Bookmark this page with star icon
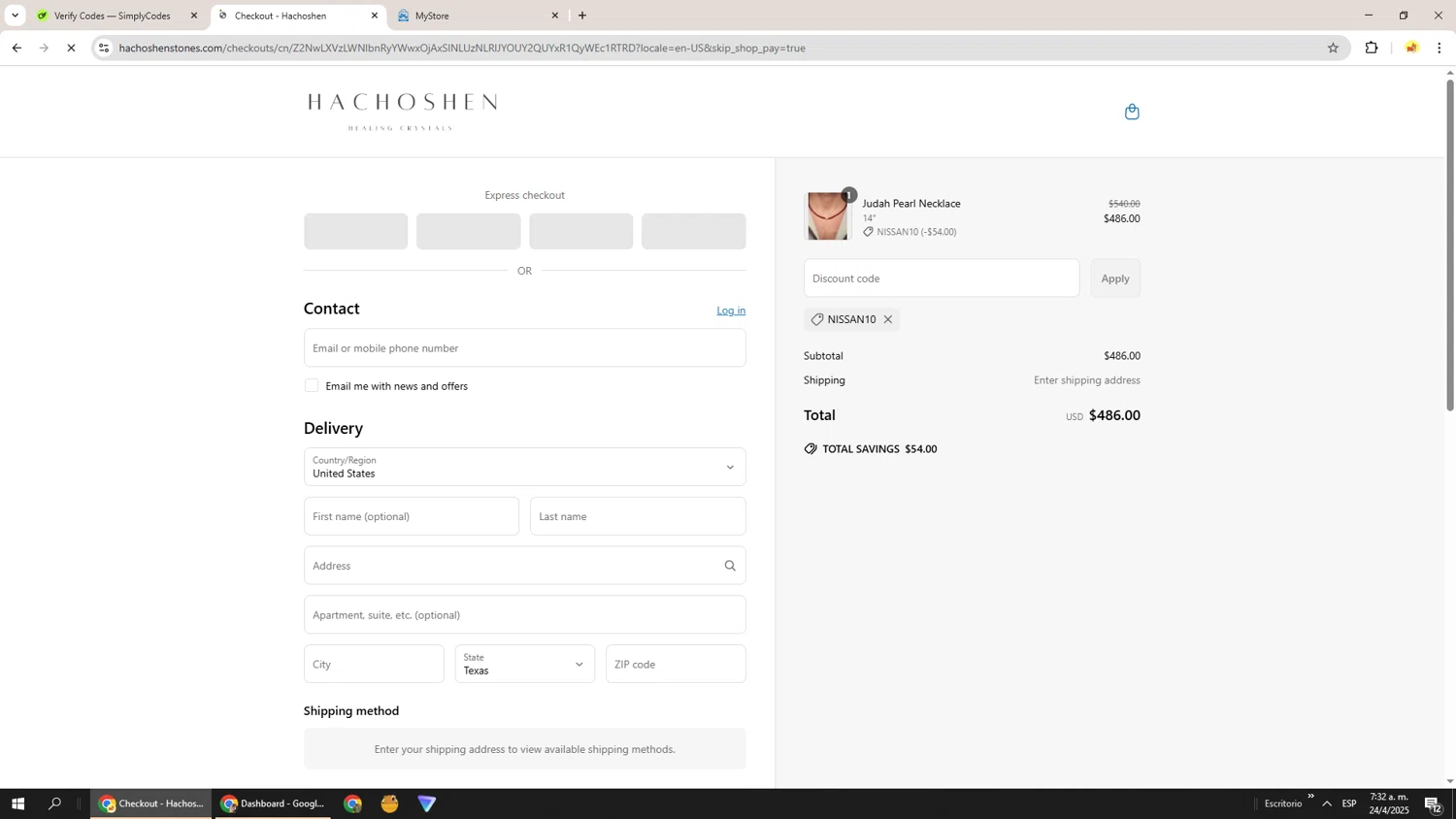This screenshot has height=819, width=1456. (x=1333, y=48)
